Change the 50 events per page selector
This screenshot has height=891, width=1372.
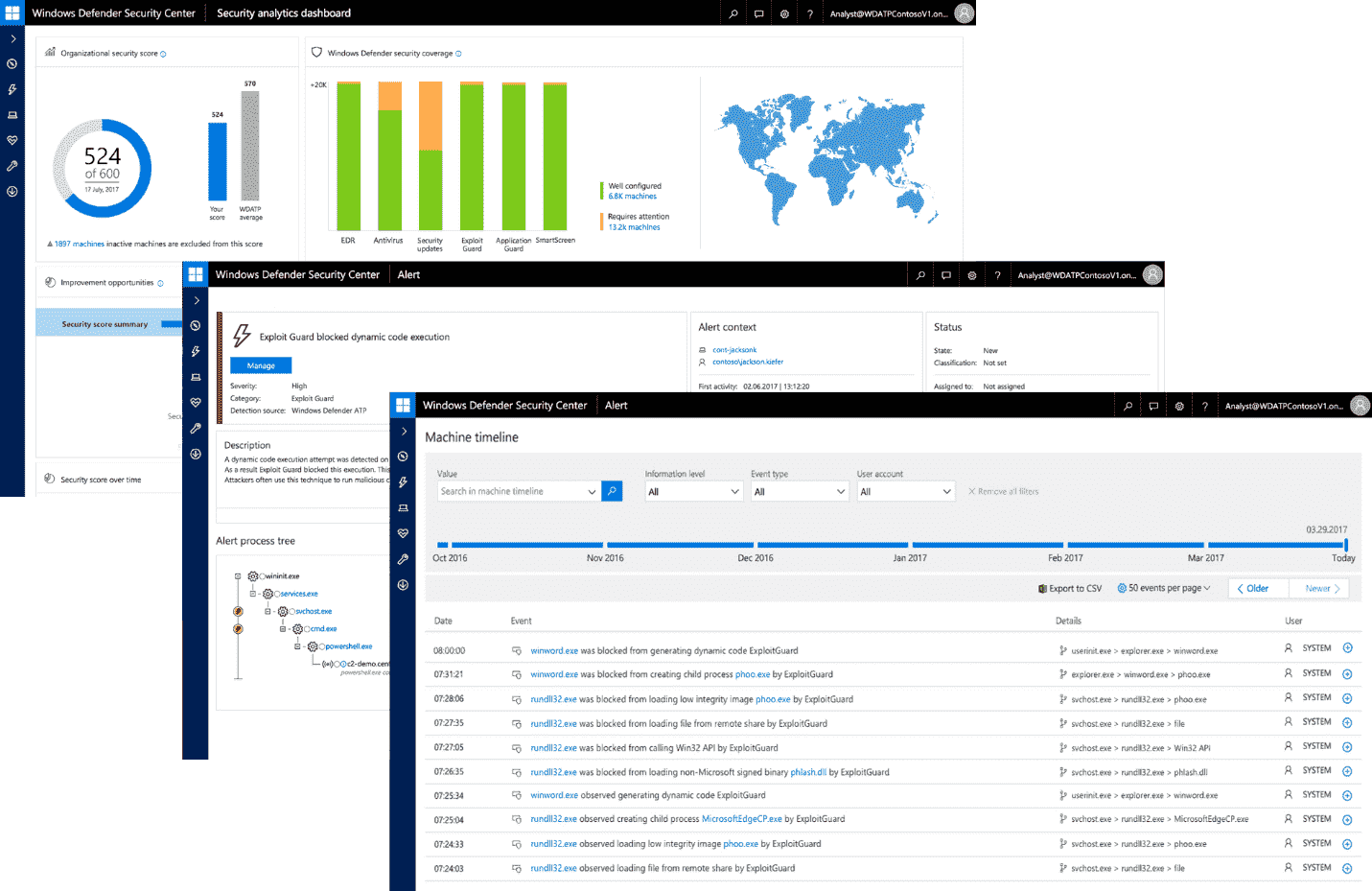(1164, 588)
